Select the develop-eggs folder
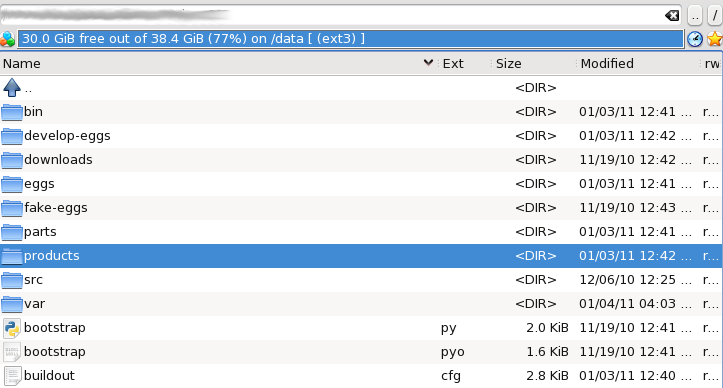This screenshot has height=388, width=723. 67,136
